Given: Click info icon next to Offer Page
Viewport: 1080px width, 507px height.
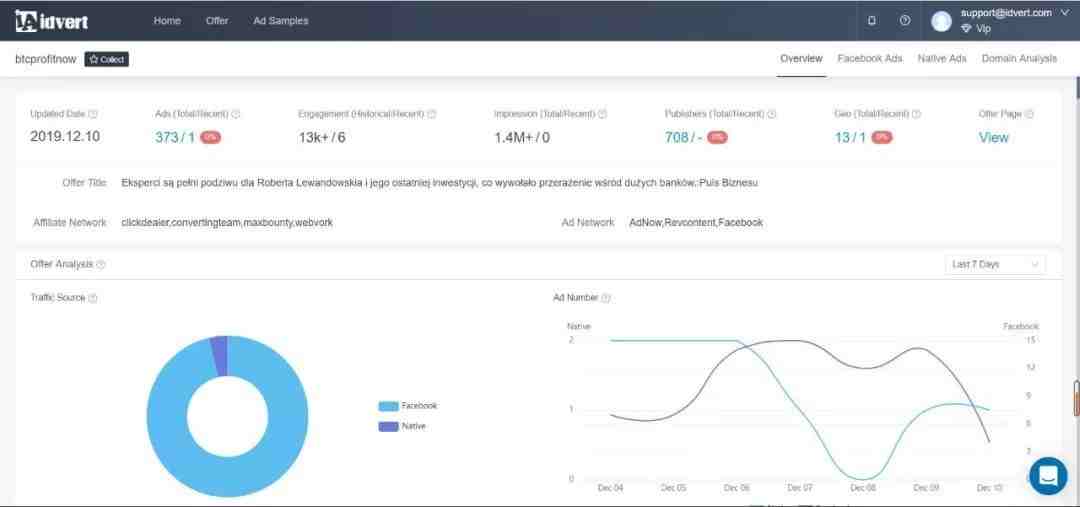Looking at the screenshot, I should click(x=1030, y=114).
